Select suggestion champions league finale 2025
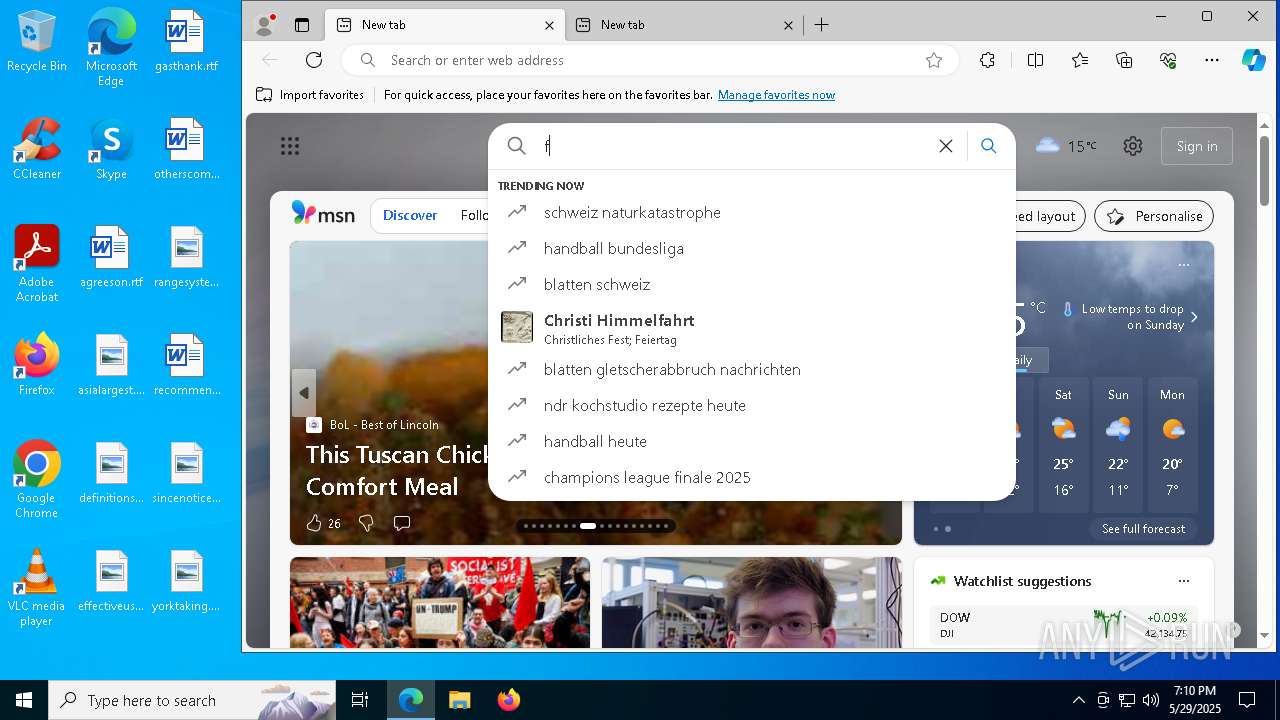 pos(752,477)
